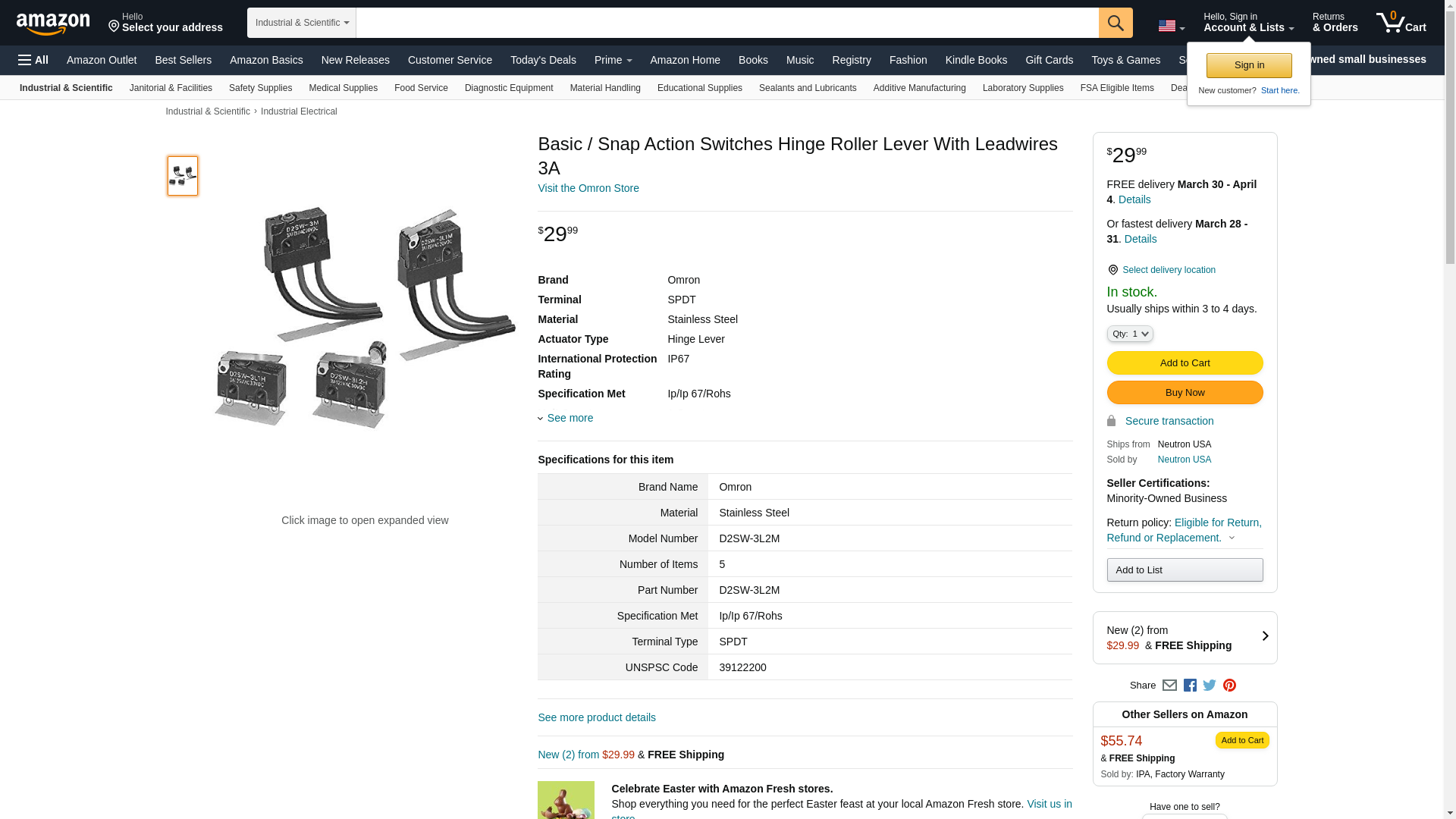The image size is (1456, 819).
Task: Open the All hamburger menu
Action: 33,60
